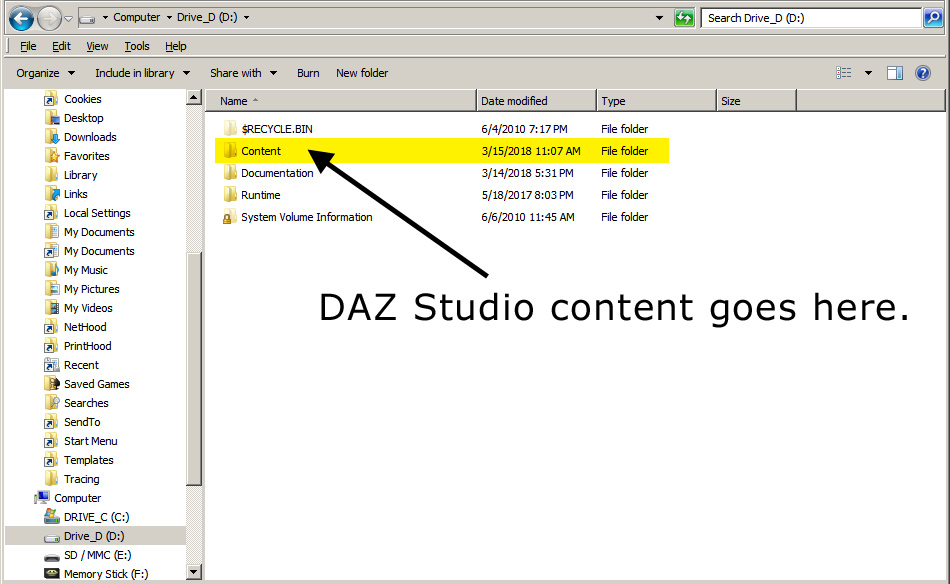Select the $RECYCLE.BIN folder icon
Viewport: 950px width, 584px height.
coord(230,128)
